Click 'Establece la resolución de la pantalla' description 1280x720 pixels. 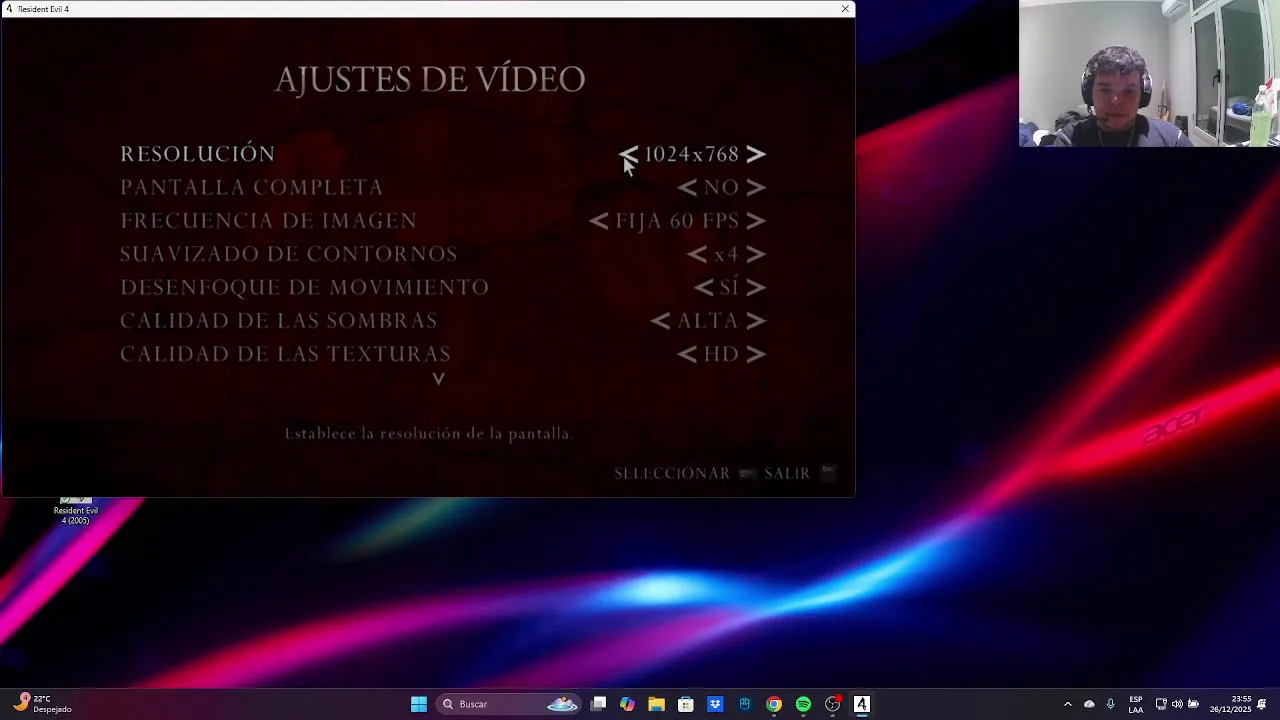point(428,434)
